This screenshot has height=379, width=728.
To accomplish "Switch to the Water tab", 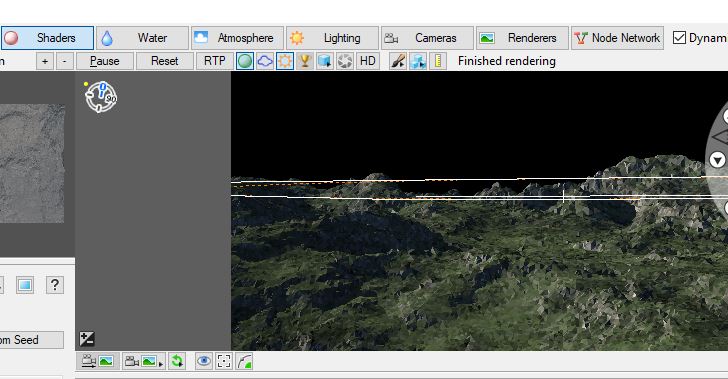I will click(142, 38).
